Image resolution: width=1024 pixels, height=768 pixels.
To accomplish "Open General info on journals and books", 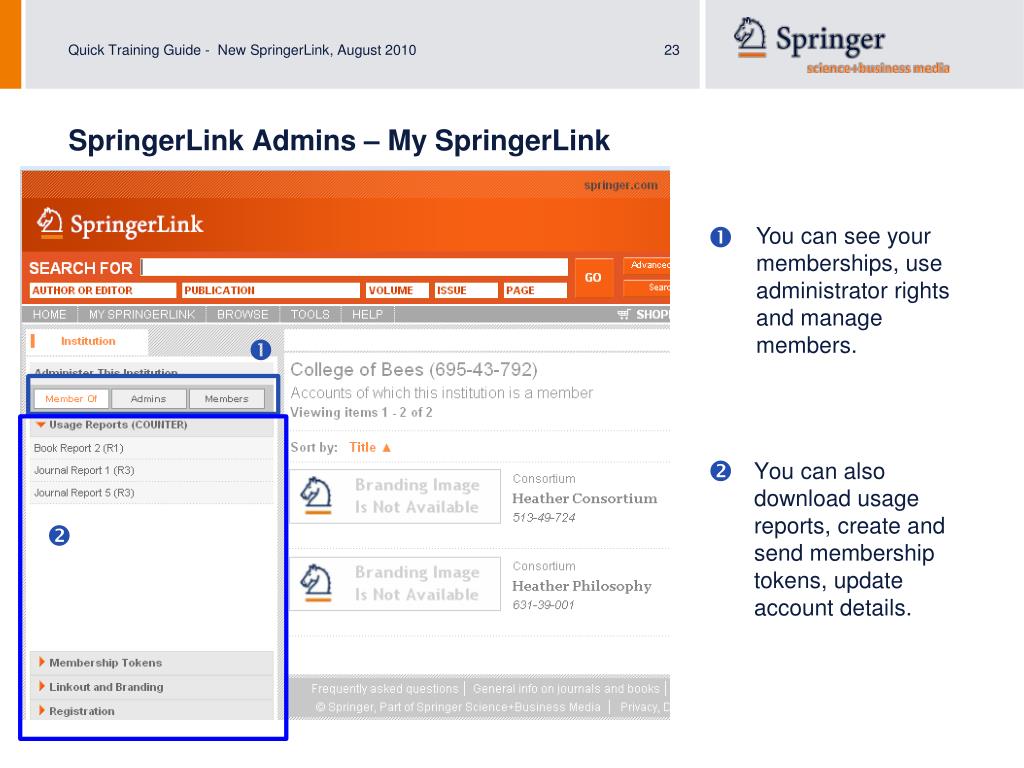I will click(566, 689).
